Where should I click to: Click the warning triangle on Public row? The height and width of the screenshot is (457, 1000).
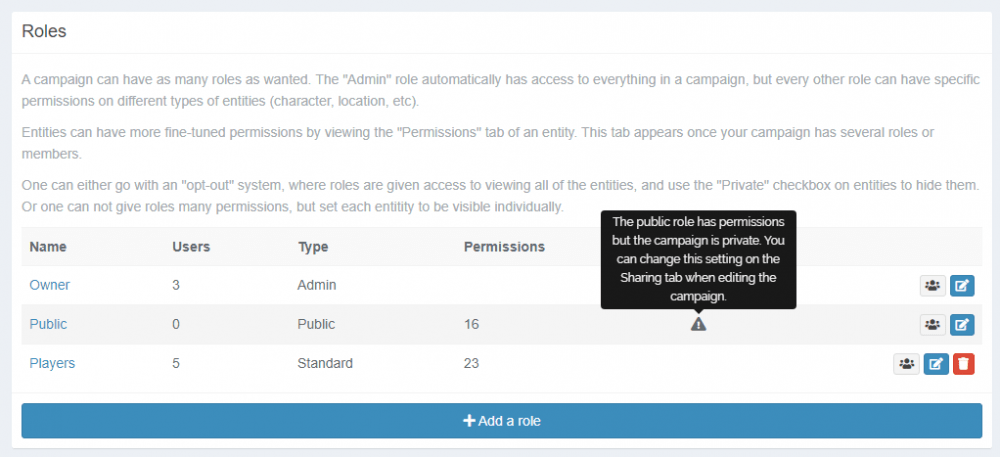point(698,324)
